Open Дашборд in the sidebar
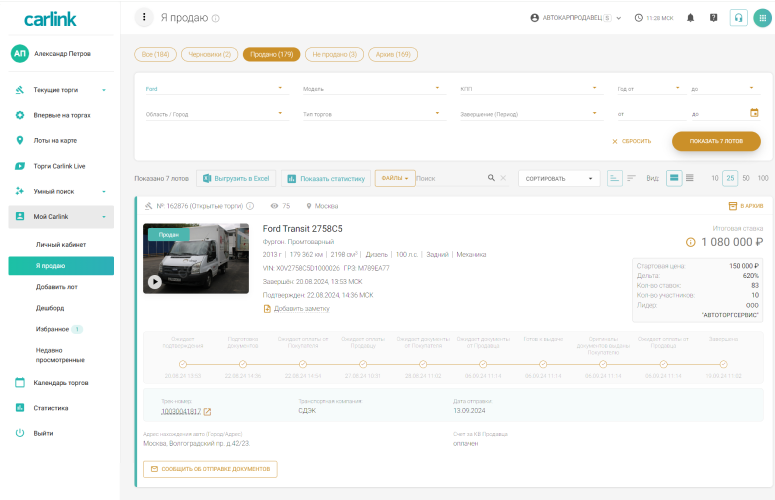The image size is (775, 500). click(x=50, y=308)
